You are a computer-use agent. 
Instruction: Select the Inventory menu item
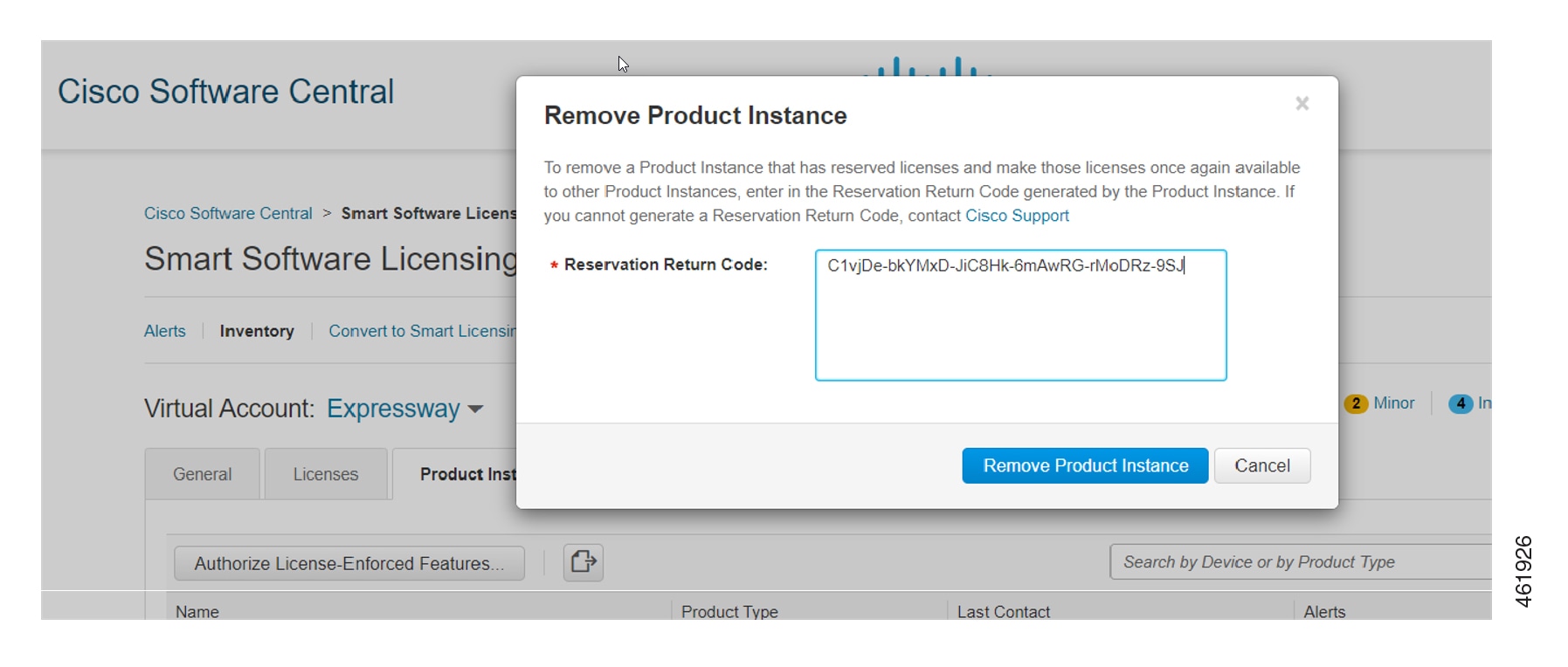pyautogui.click(x=257, y=331)
